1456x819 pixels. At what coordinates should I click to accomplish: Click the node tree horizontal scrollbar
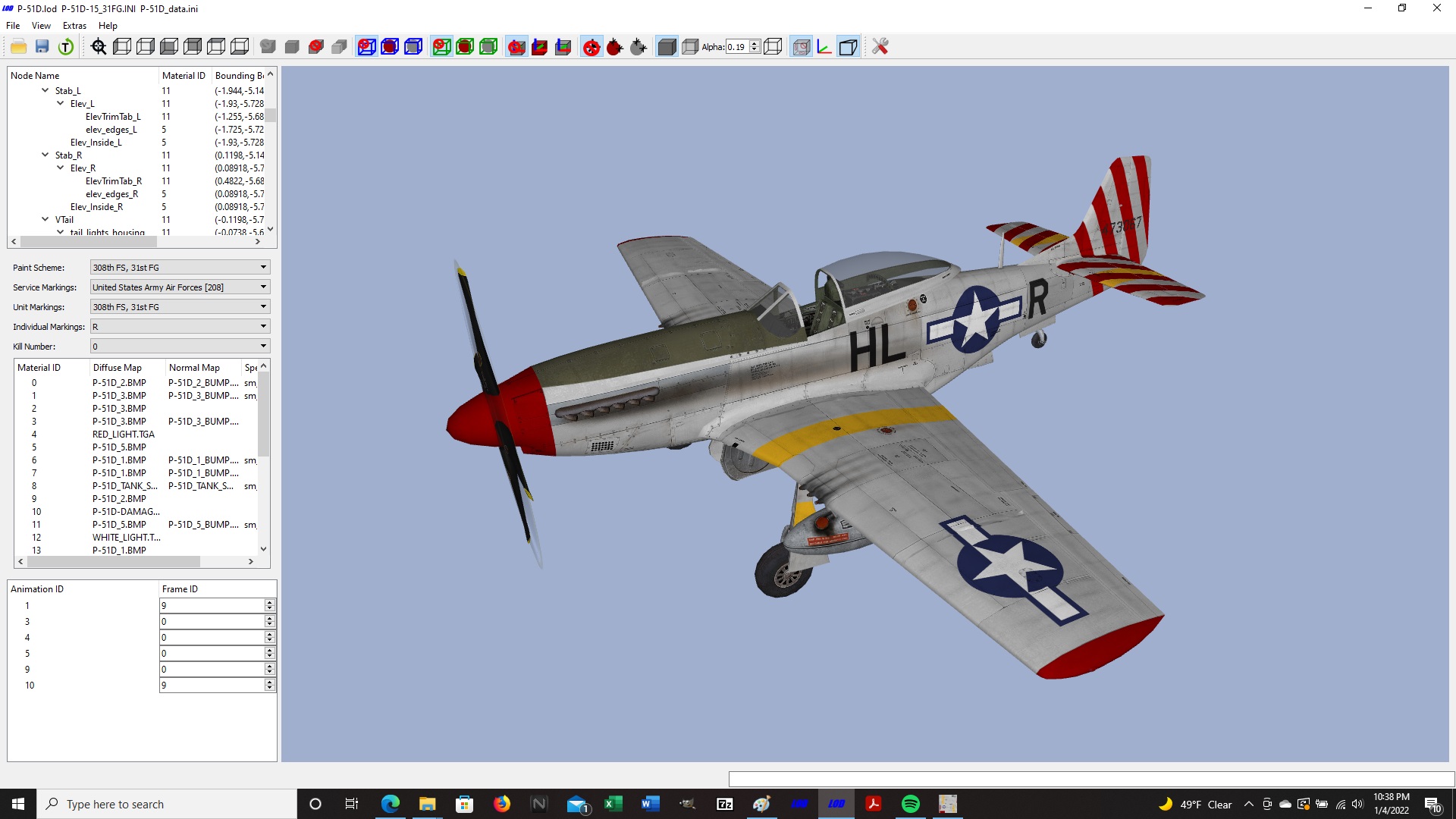88,242
